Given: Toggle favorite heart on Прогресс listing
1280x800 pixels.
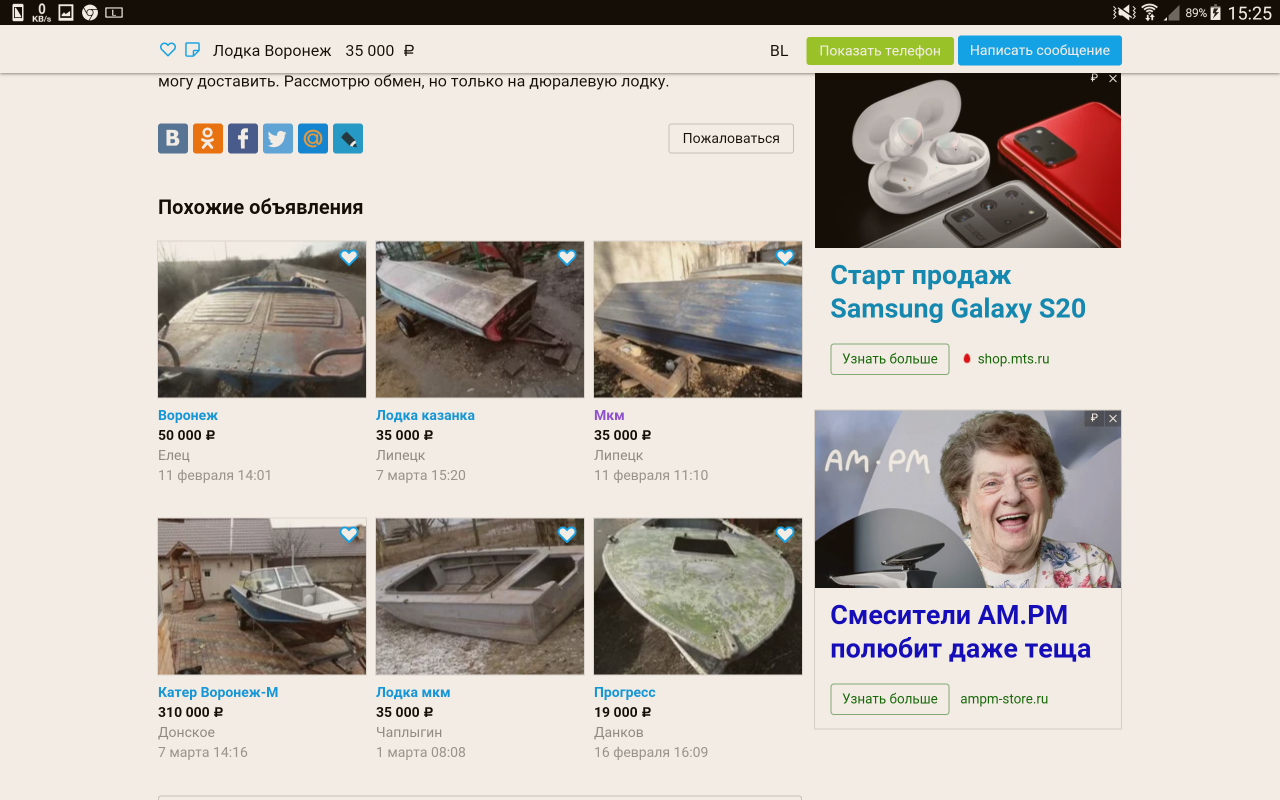Looking at the screenshot, I should pyautogui.click(x=785, y=535).
